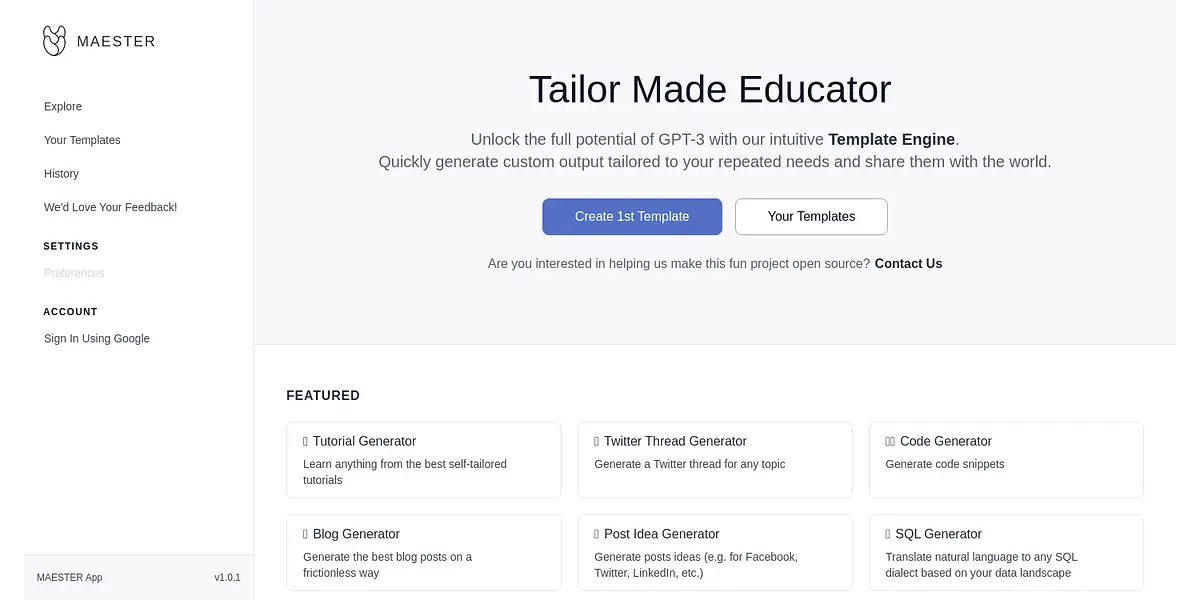1200x600 pixels.
Task: Select the SQL Generator template card
Action: (1005, 553)
